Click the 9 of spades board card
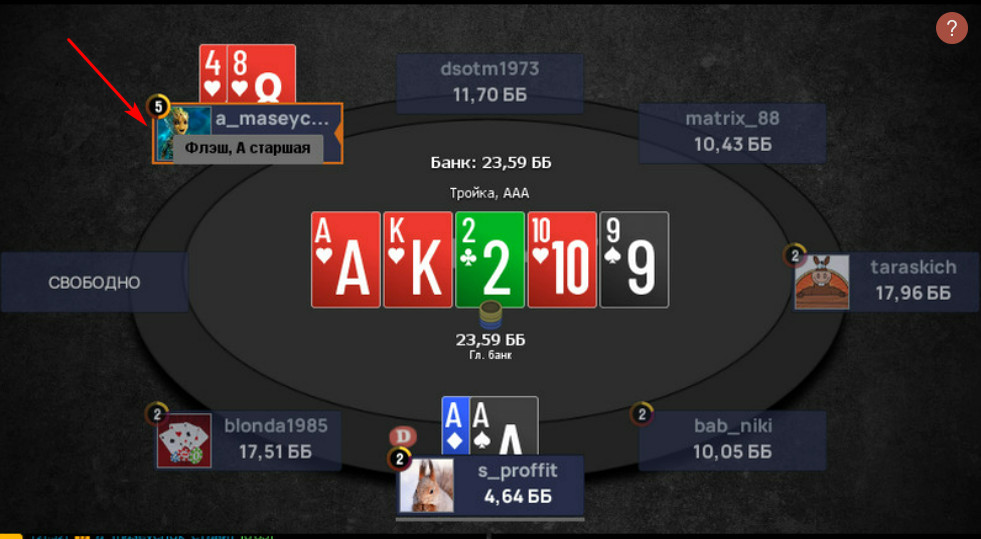The height and width of the screenshot is (539, 981). pyautogui.click(x=634, y=259)
